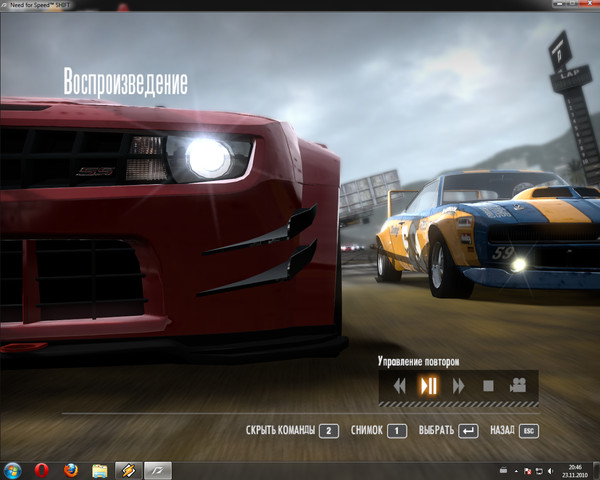The width and height of the screenshot is (600, 480).
Task: Click the Управление повтором heading
Action: [x=419, y=361]
